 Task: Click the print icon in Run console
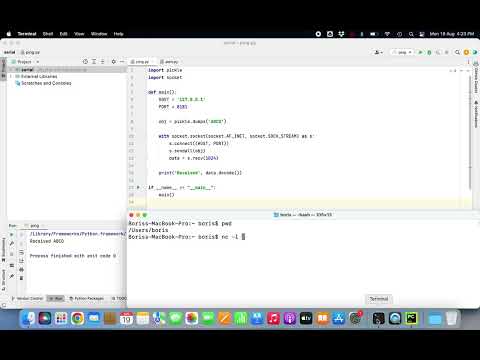click(21, 269)
